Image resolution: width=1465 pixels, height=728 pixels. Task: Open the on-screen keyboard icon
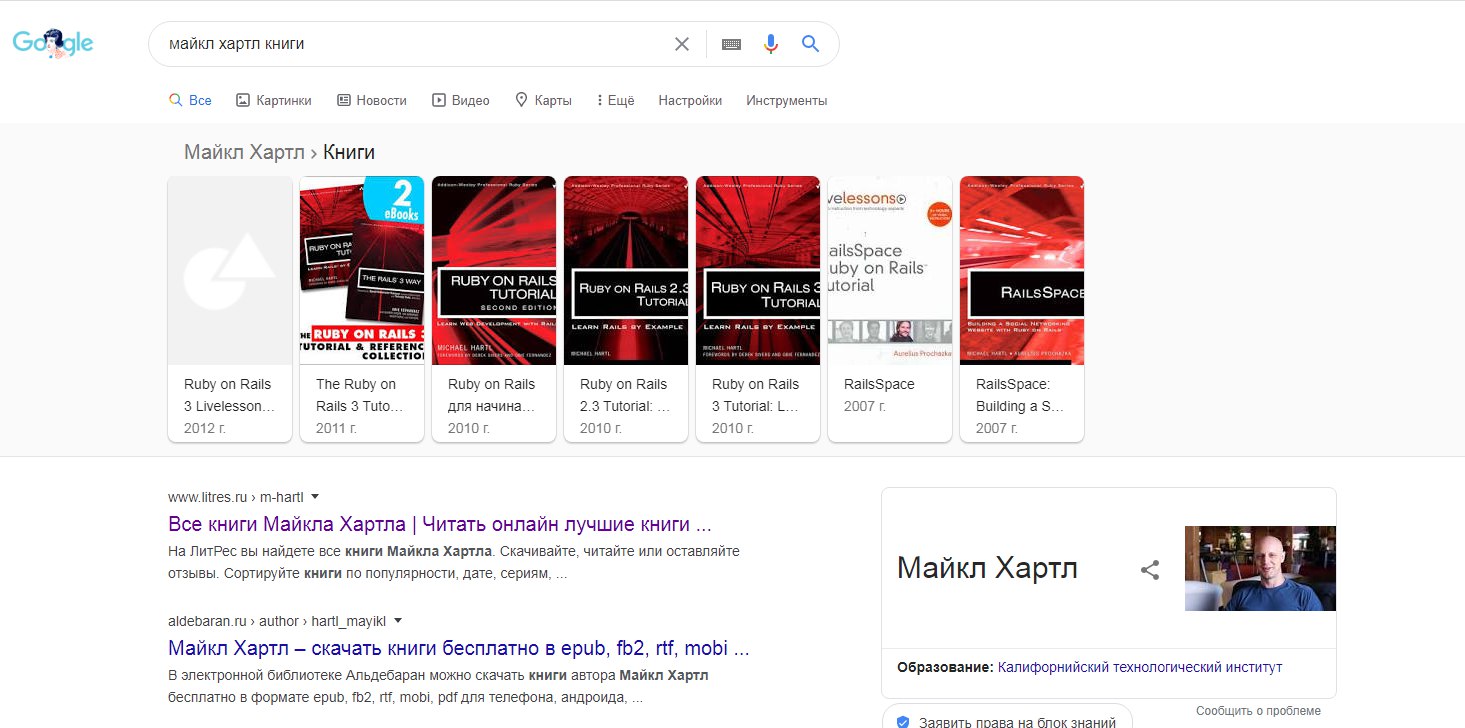(x=731, y=44)
